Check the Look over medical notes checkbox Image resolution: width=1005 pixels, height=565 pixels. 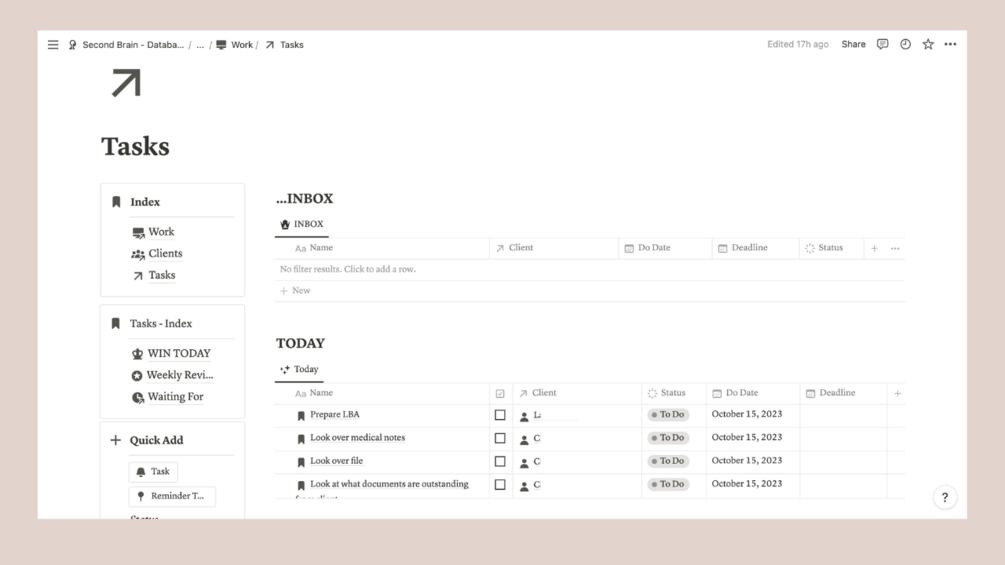(x=500, y=438)
